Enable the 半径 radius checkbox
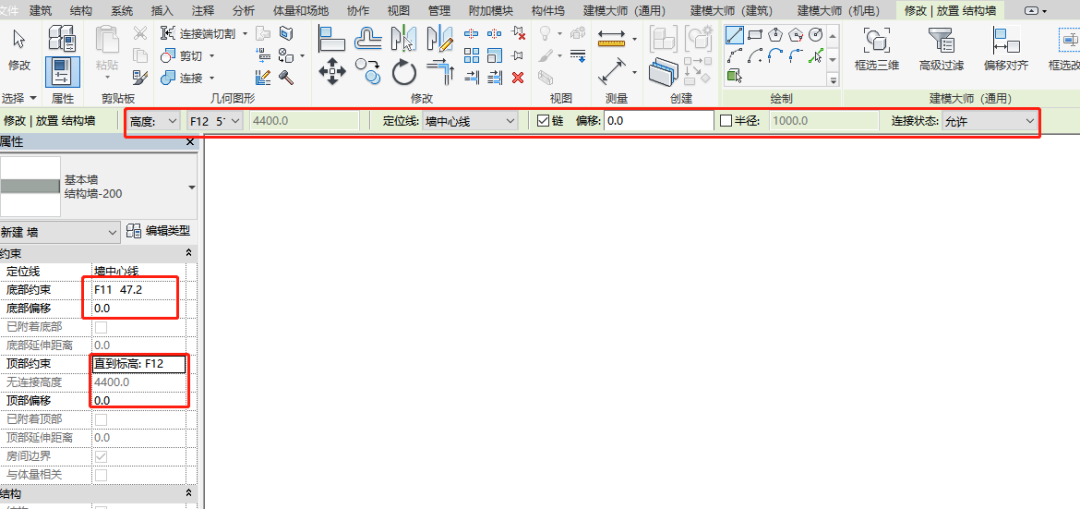 click(725, 121)
